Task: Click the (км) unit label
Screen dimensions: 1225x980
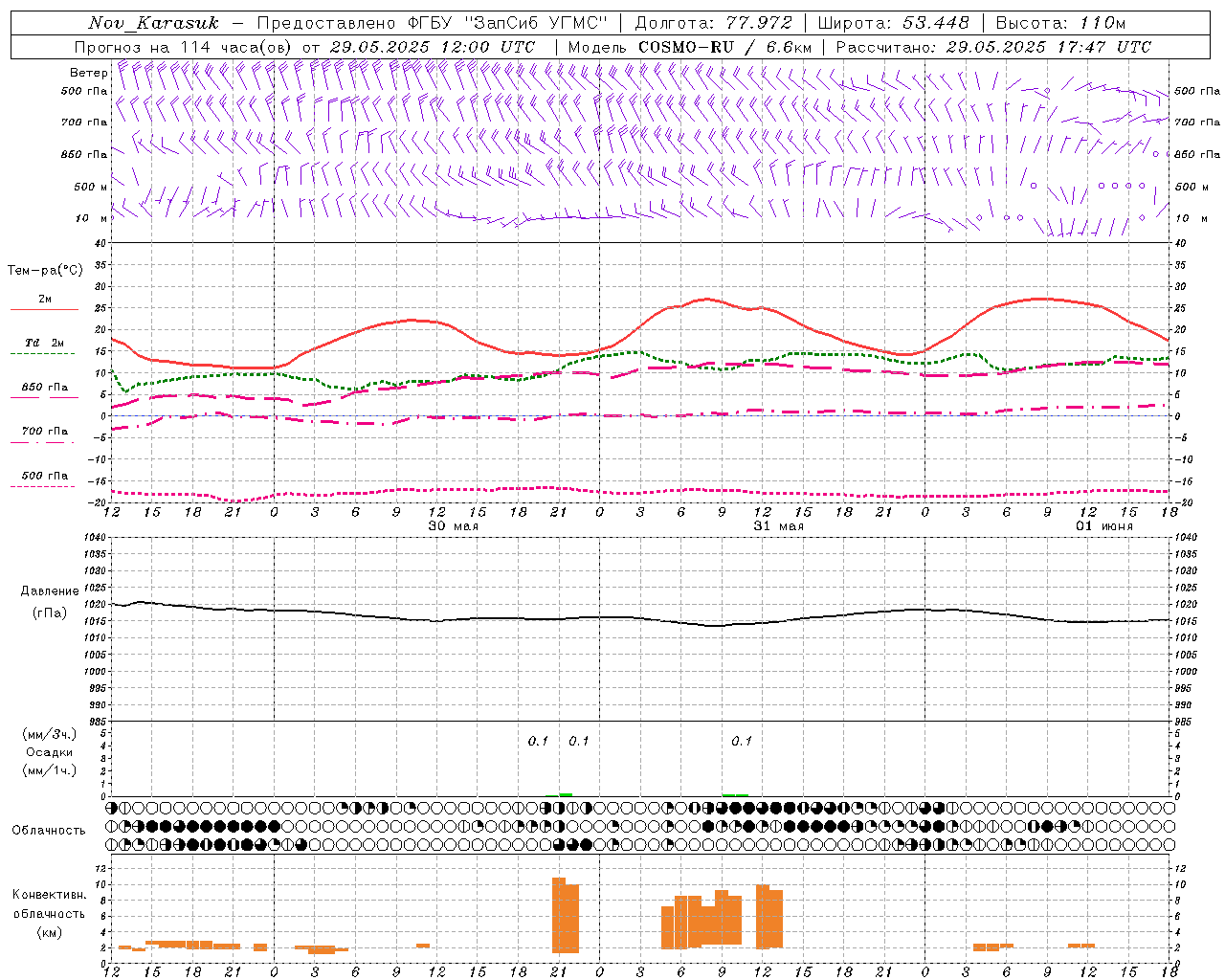Action: [50, 931]
